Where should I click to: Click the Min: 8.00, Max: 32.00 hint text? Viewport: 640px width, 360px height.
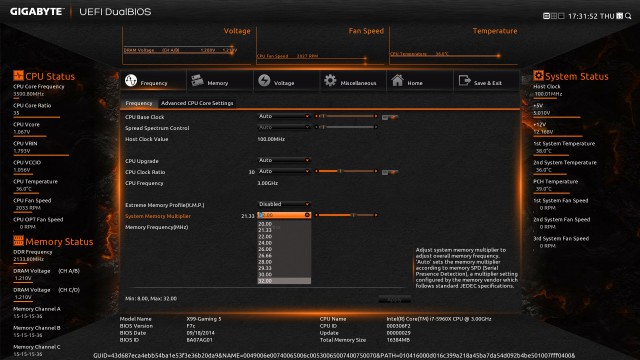click(151, 299)
